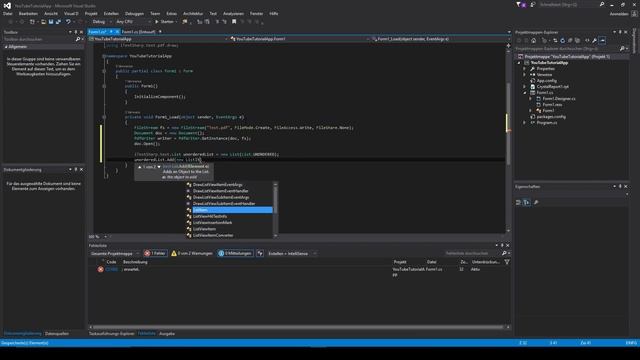Click Solution Explorer refresh icon

tap(562, 40)
